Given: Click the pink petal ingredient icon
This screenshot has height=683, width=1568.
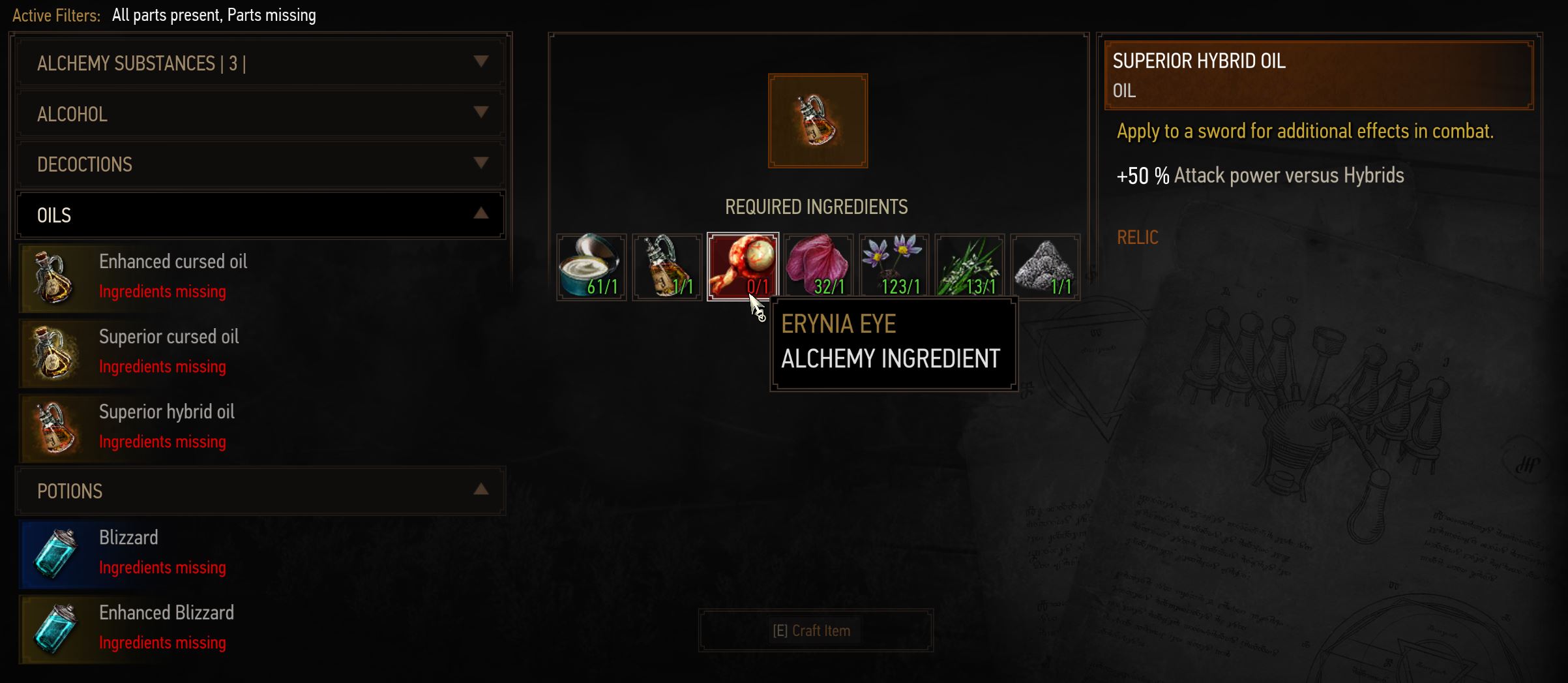Looking at the screenshot, I should (818, 267).
